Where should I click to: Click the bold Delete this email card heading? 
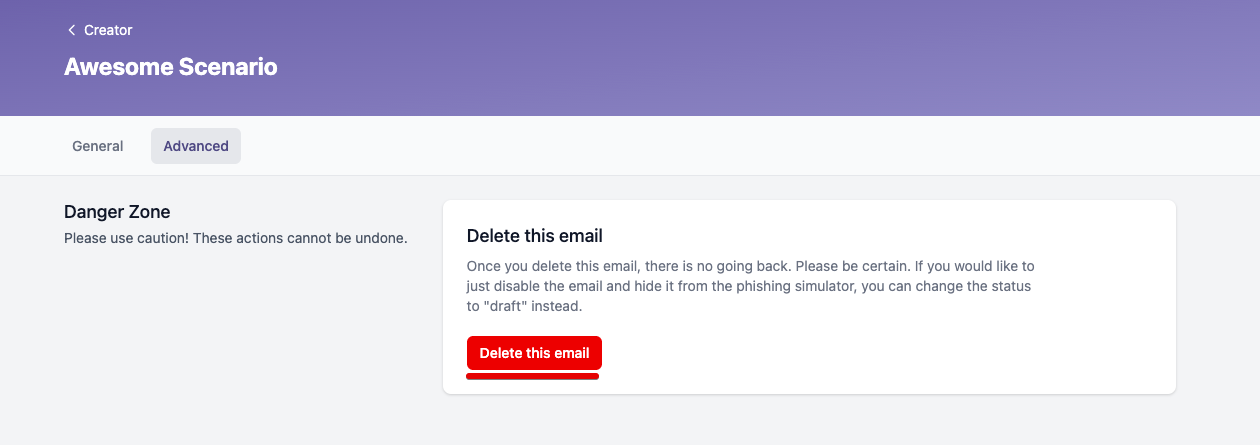click(534, 236)
